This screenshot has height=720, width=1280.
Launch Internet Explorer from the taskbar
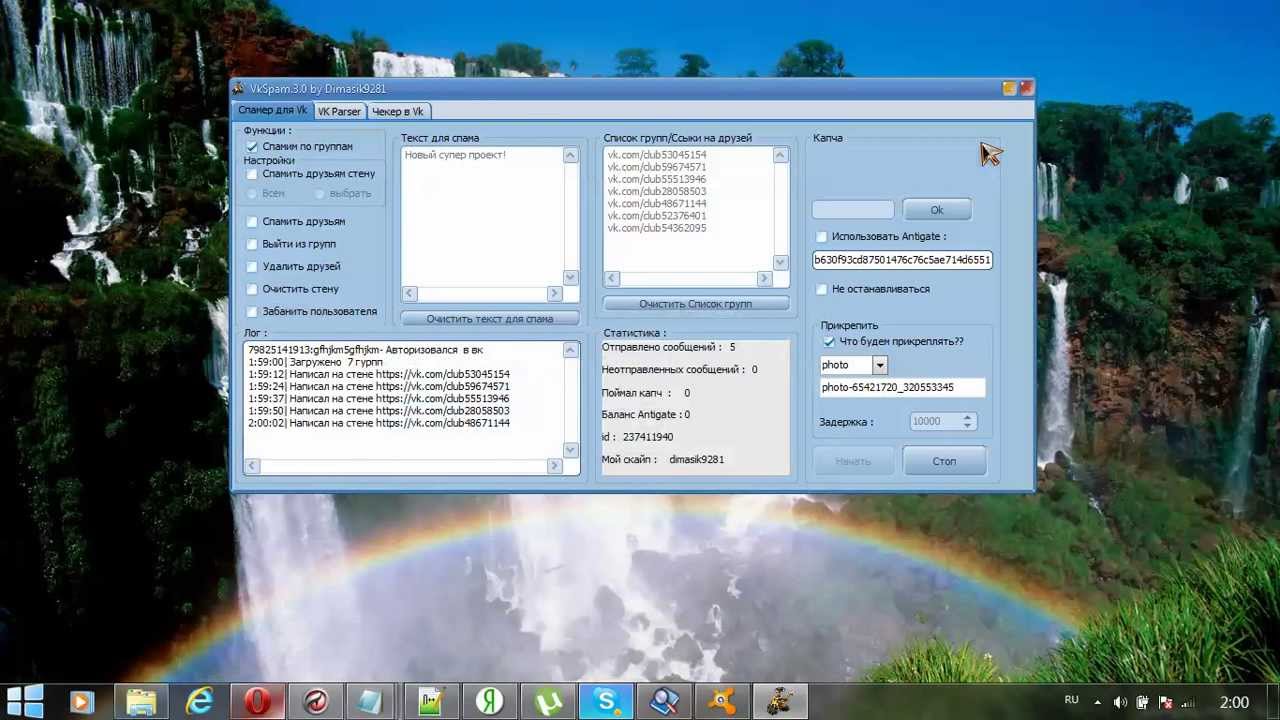(x=199, y=701)
